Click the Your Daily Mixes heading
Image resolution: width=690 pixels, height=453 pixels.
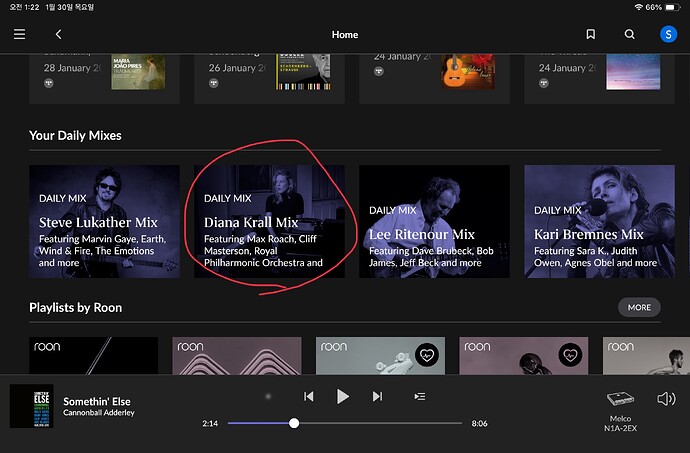pyautogui.click(x=75, y=136)
